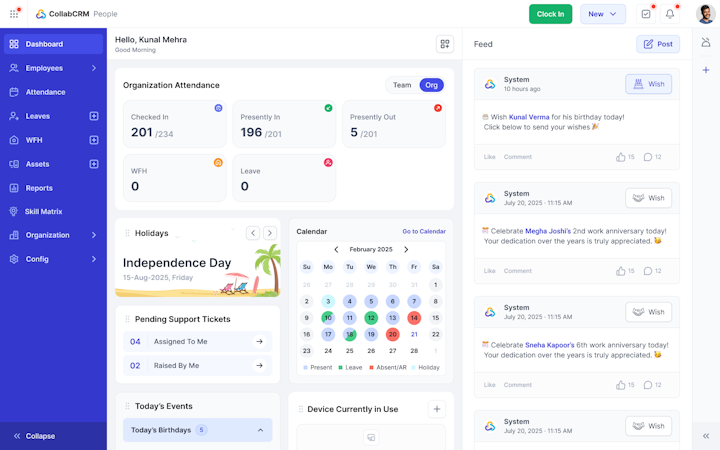Click Go to Calendar link
Viewport: 720px width, 450px height.
pyautogui.click(x=424, y=231)
